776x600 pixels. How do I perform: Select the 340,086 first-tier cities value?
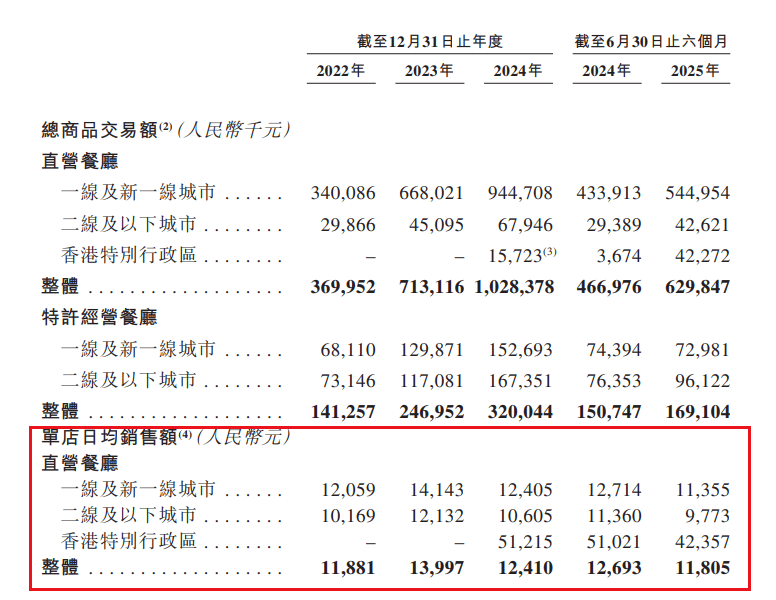pos(344,193)
